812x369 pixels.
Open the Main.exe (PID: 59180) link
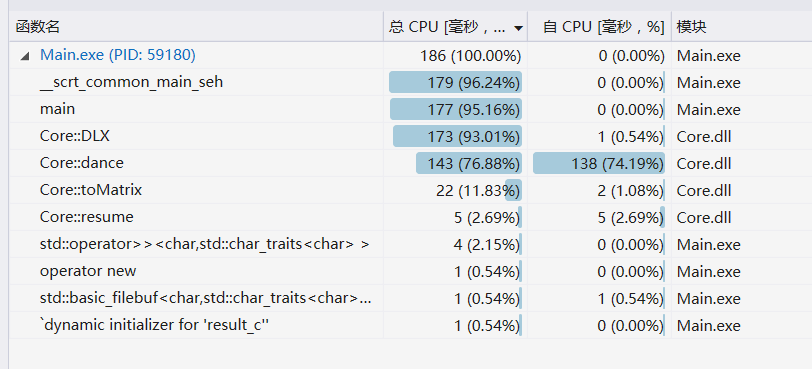tap(118, 55)
